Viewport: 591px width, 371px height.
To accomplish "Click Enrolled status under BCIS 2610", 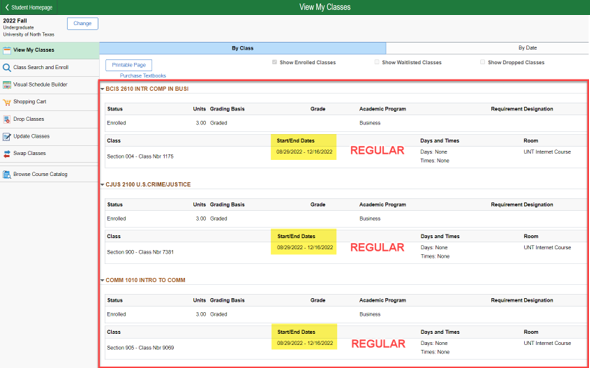I will click(x=116, y=123).
